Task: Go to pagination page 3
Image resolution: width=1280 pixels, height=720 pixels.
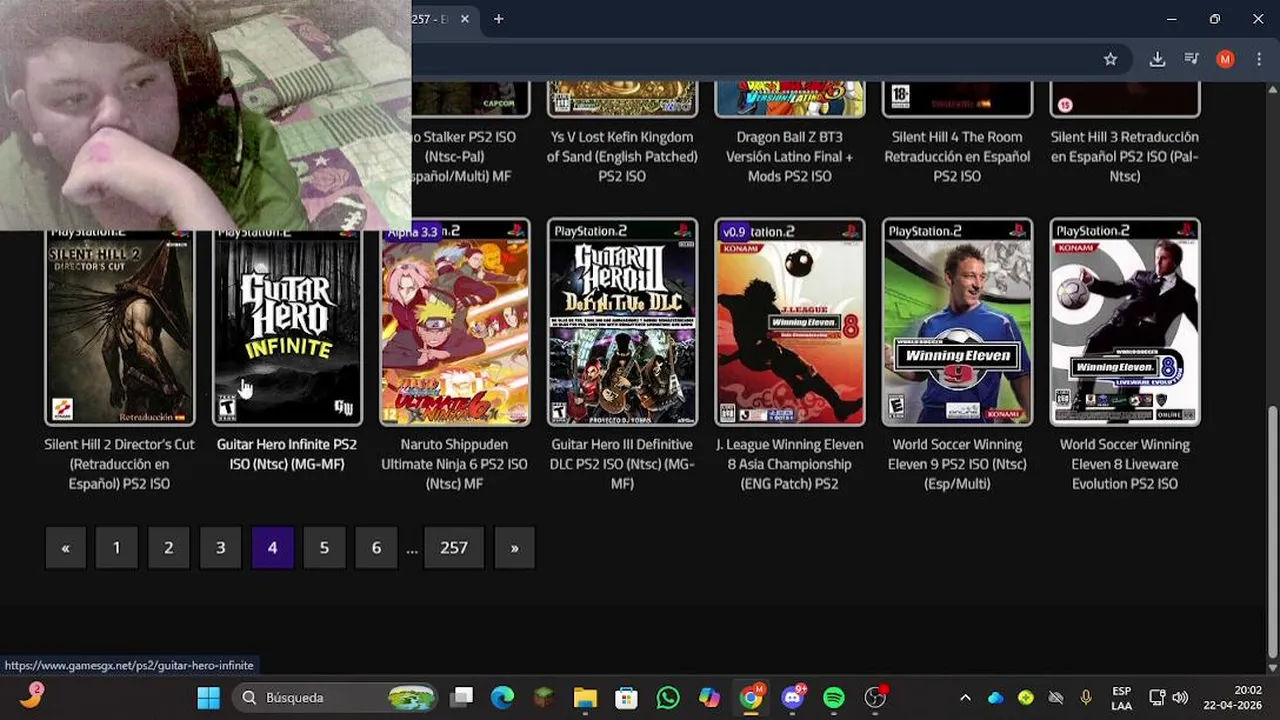Action: tap(221, 548)
